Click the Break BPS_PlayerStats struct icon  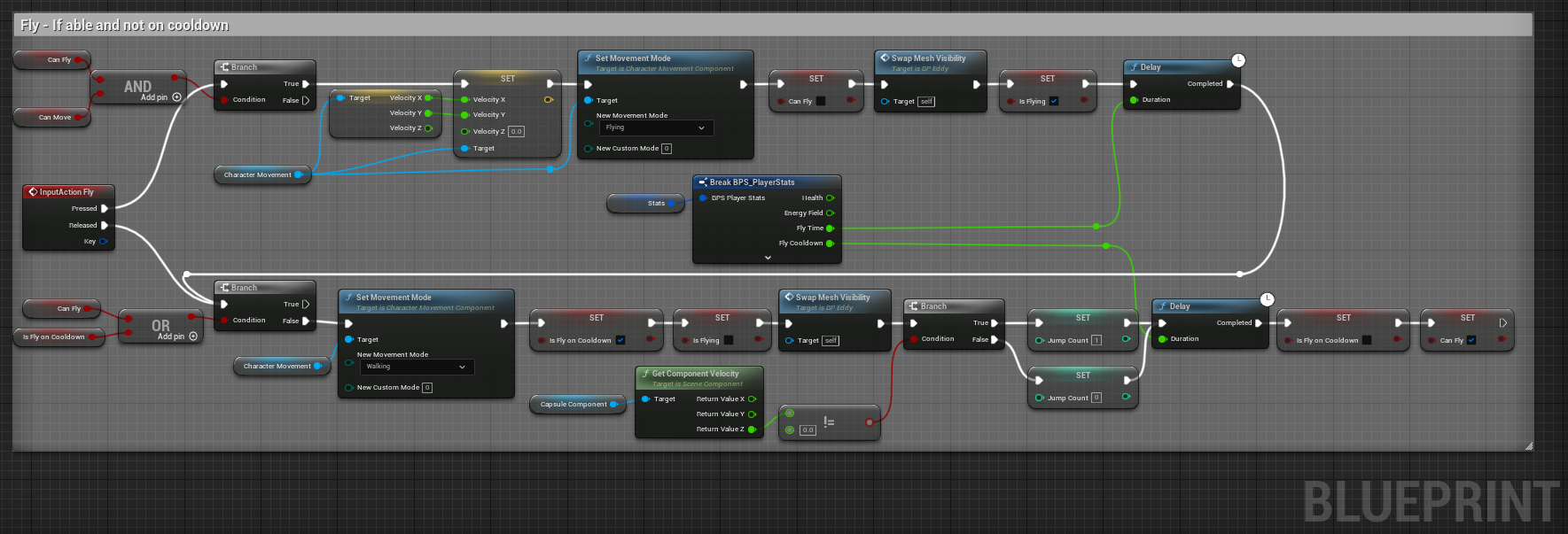point(702,182)
